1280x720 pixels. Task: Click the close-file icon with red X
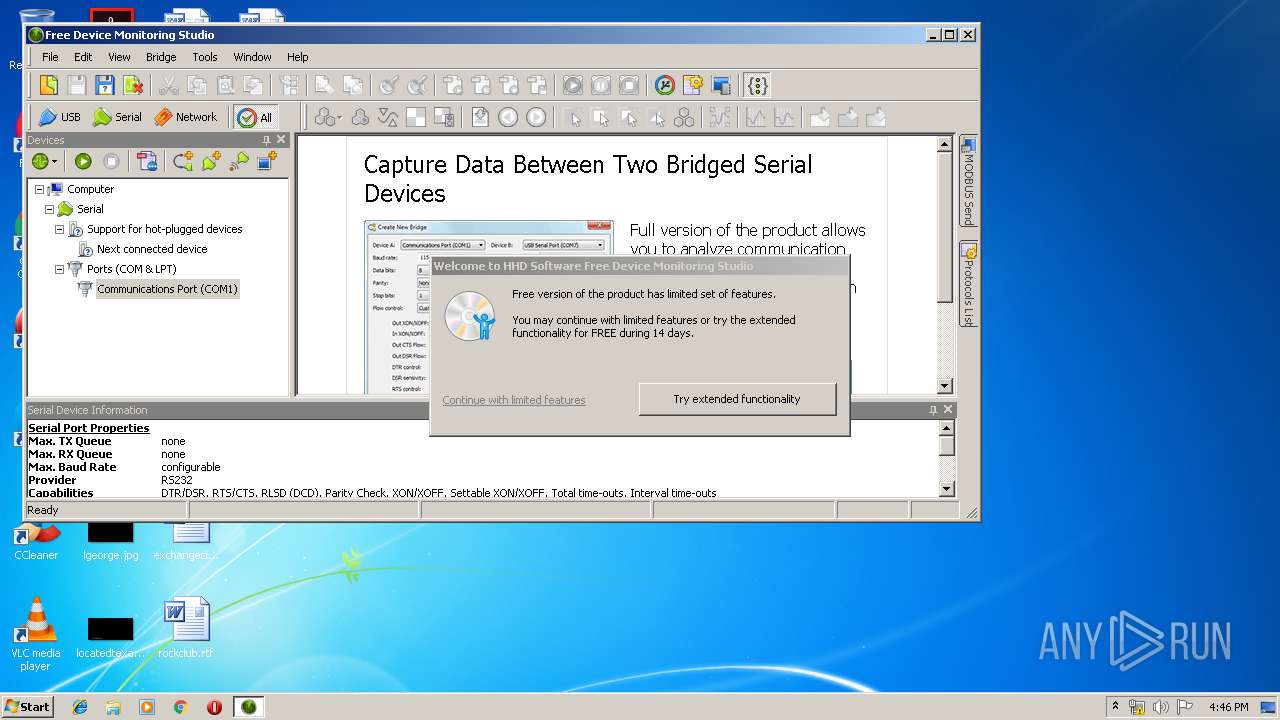pyautogui.click(x=132, y=85)
